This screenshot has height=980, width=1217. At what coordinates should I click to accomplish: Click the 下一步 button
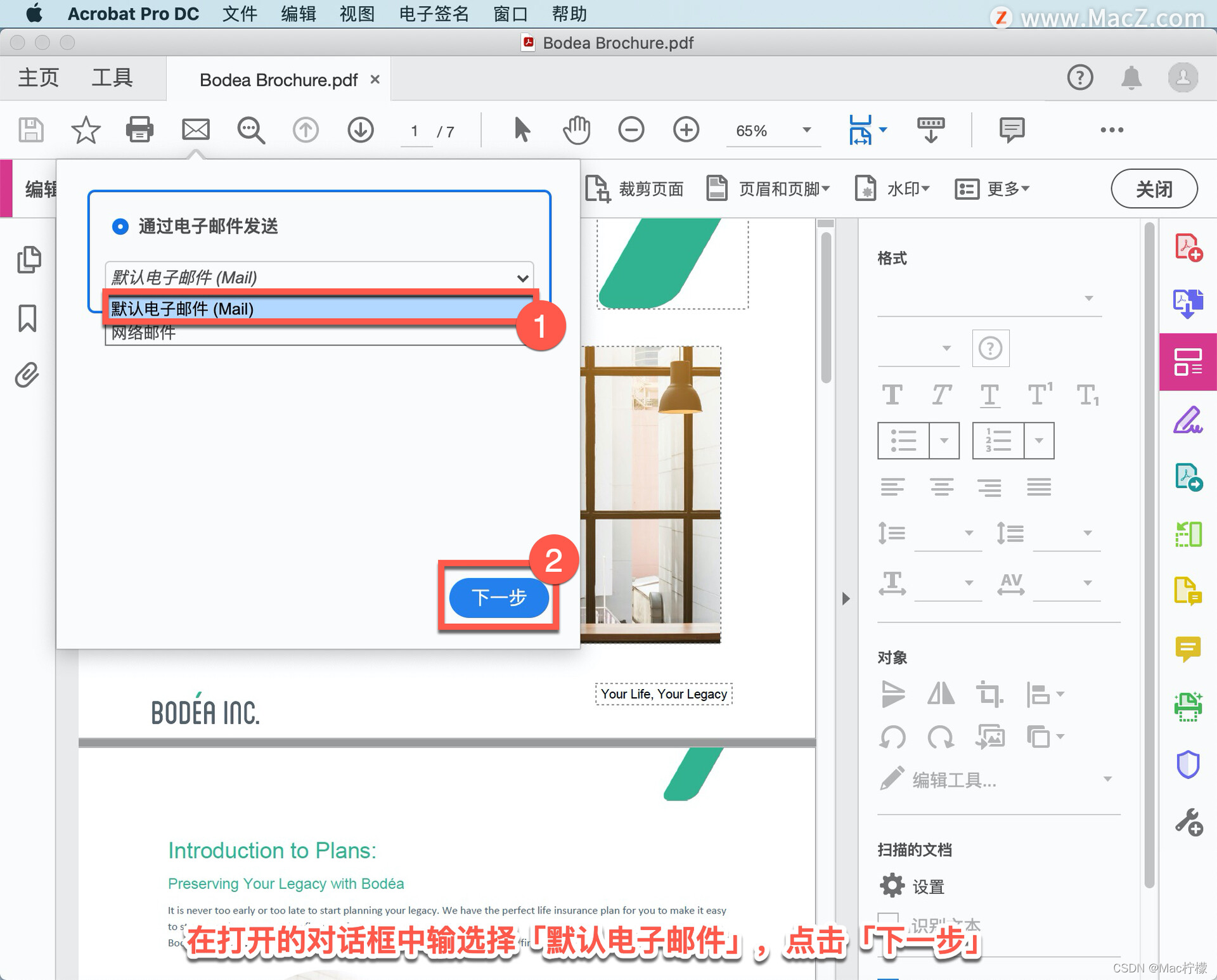[x=499, y=597]
